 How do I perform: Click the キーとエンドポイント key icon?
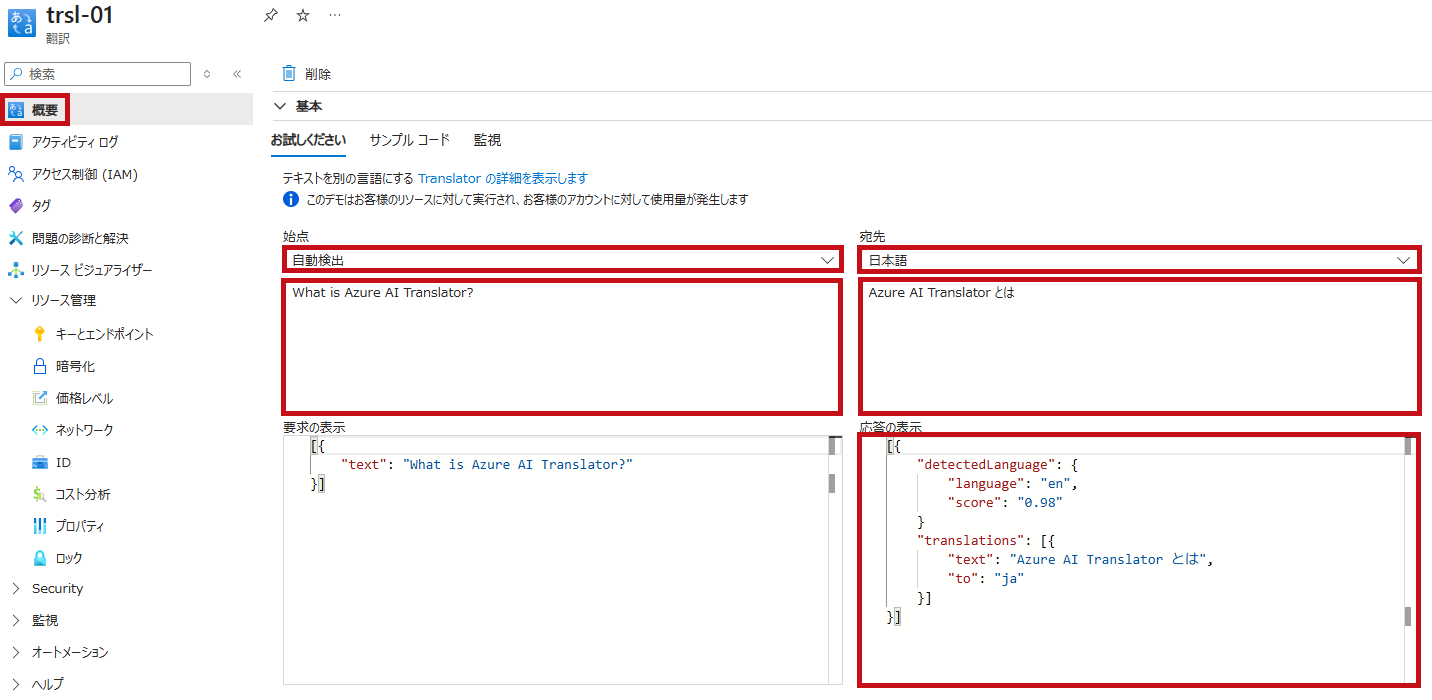click(40, 334)
